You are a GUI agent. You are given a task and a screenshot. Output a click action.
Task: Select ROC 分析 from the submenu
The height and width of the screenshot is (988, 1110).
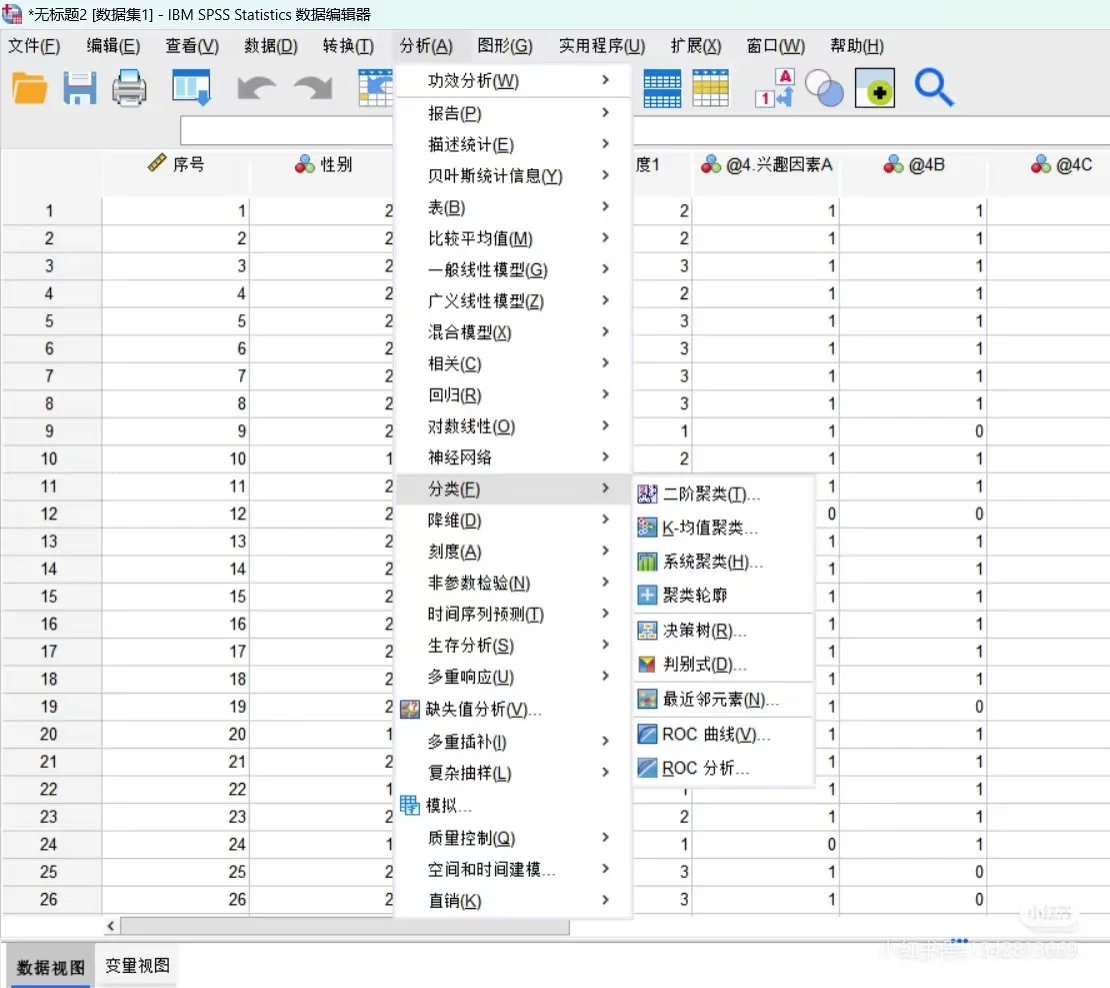tap(722, 769)
